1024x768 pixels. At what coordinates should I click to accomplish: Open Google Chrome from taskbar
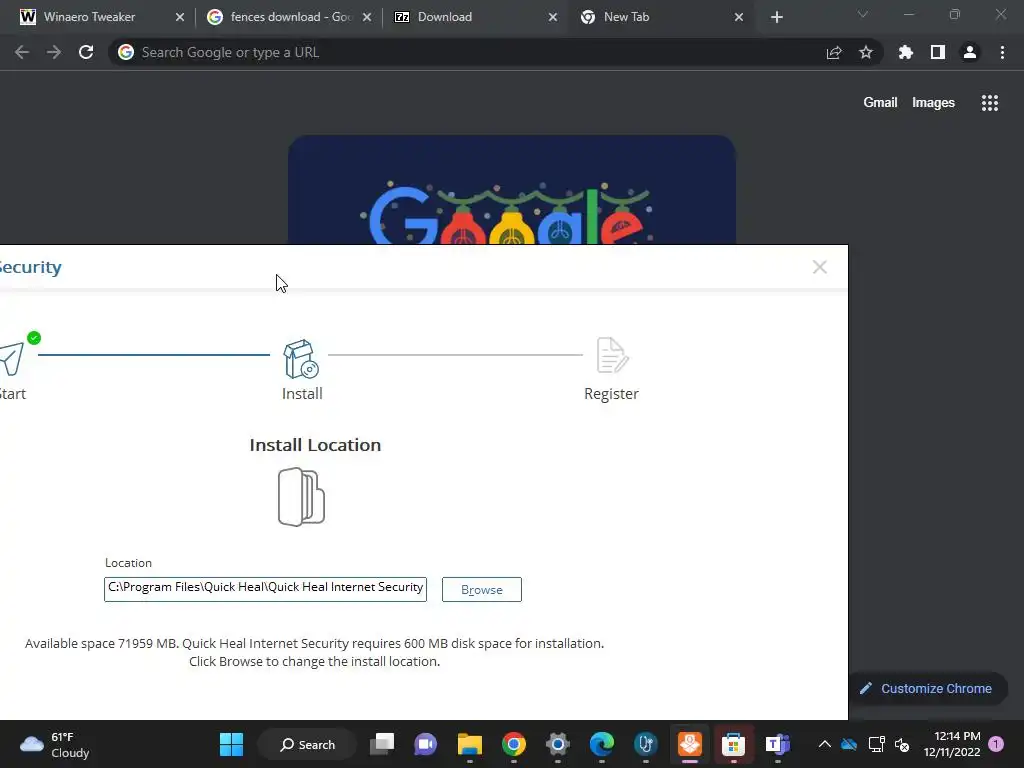[x=514, y=744]
